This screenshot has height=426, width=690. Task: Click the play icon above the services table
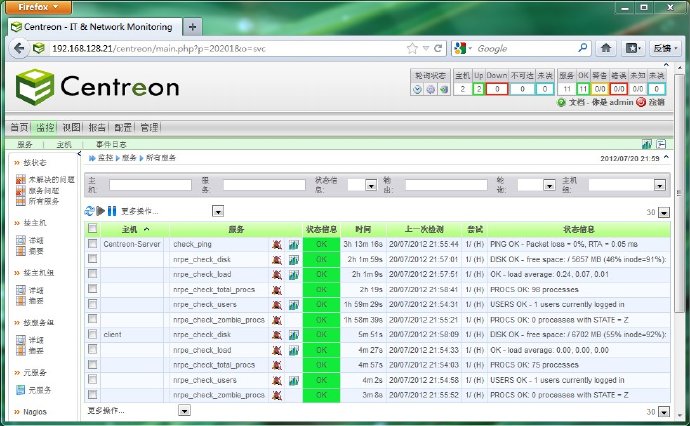101,211
